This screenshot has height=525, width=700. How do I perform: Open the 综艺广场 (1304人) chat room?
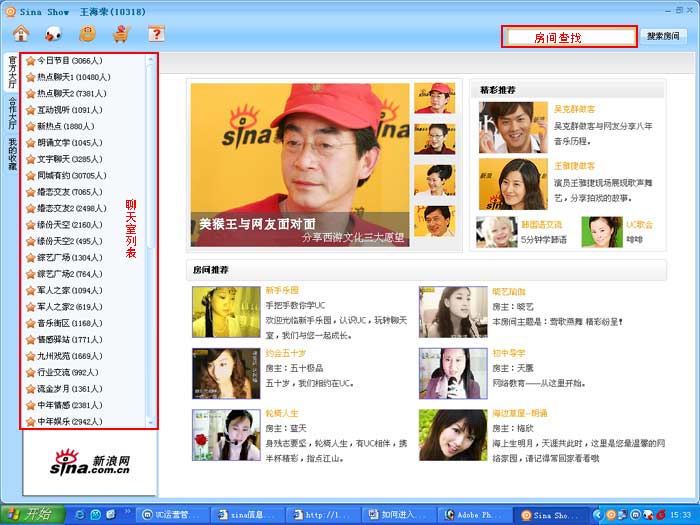point(70,258)
